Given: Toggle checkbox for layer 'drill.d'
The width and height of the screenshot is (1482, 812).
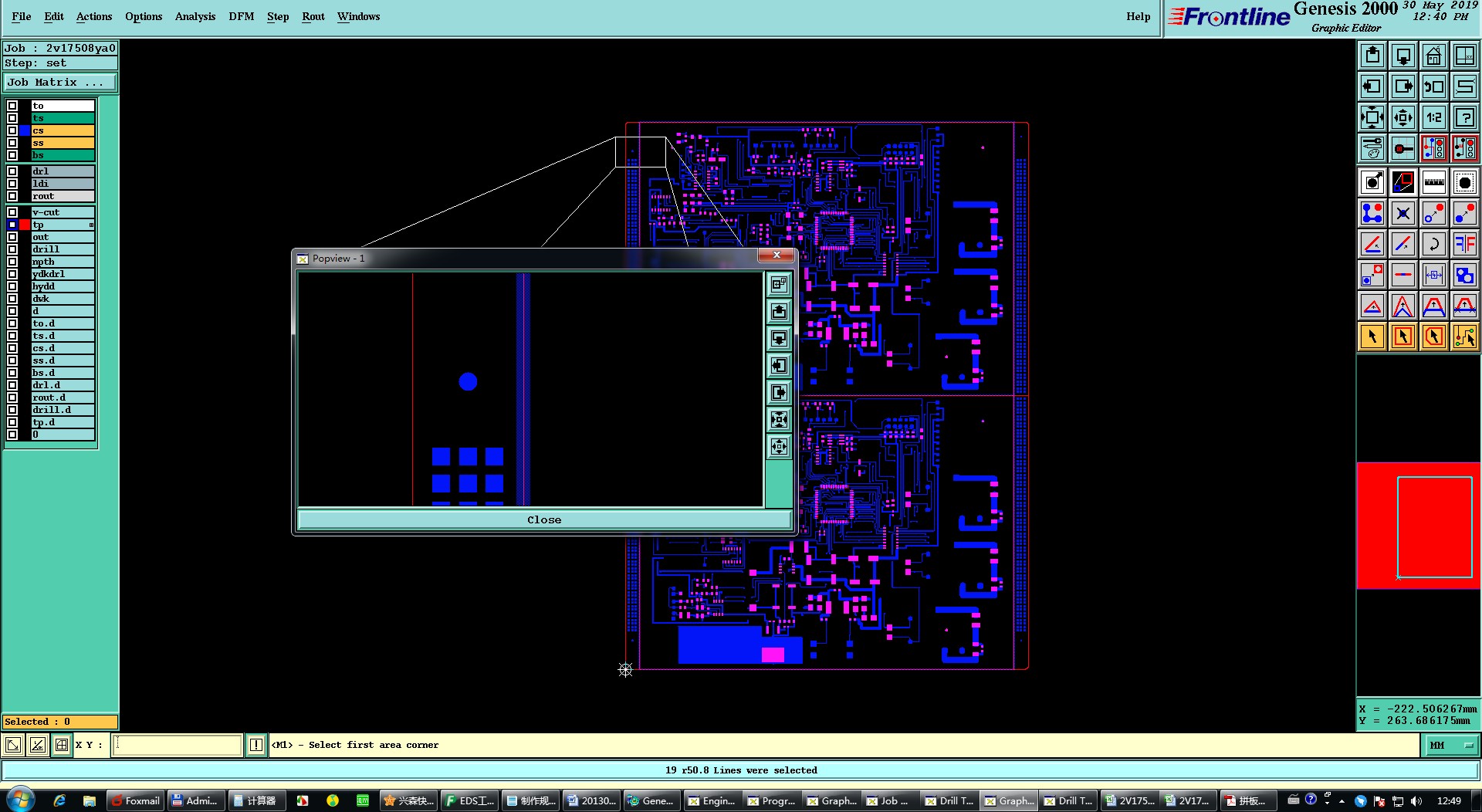Looking at the screenshot, I should point(12,410).
